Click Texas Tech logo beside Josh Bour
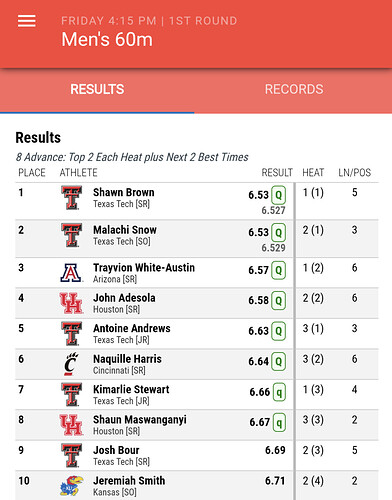The height and width of the screenshot is (500, 392). pos(71,455)
